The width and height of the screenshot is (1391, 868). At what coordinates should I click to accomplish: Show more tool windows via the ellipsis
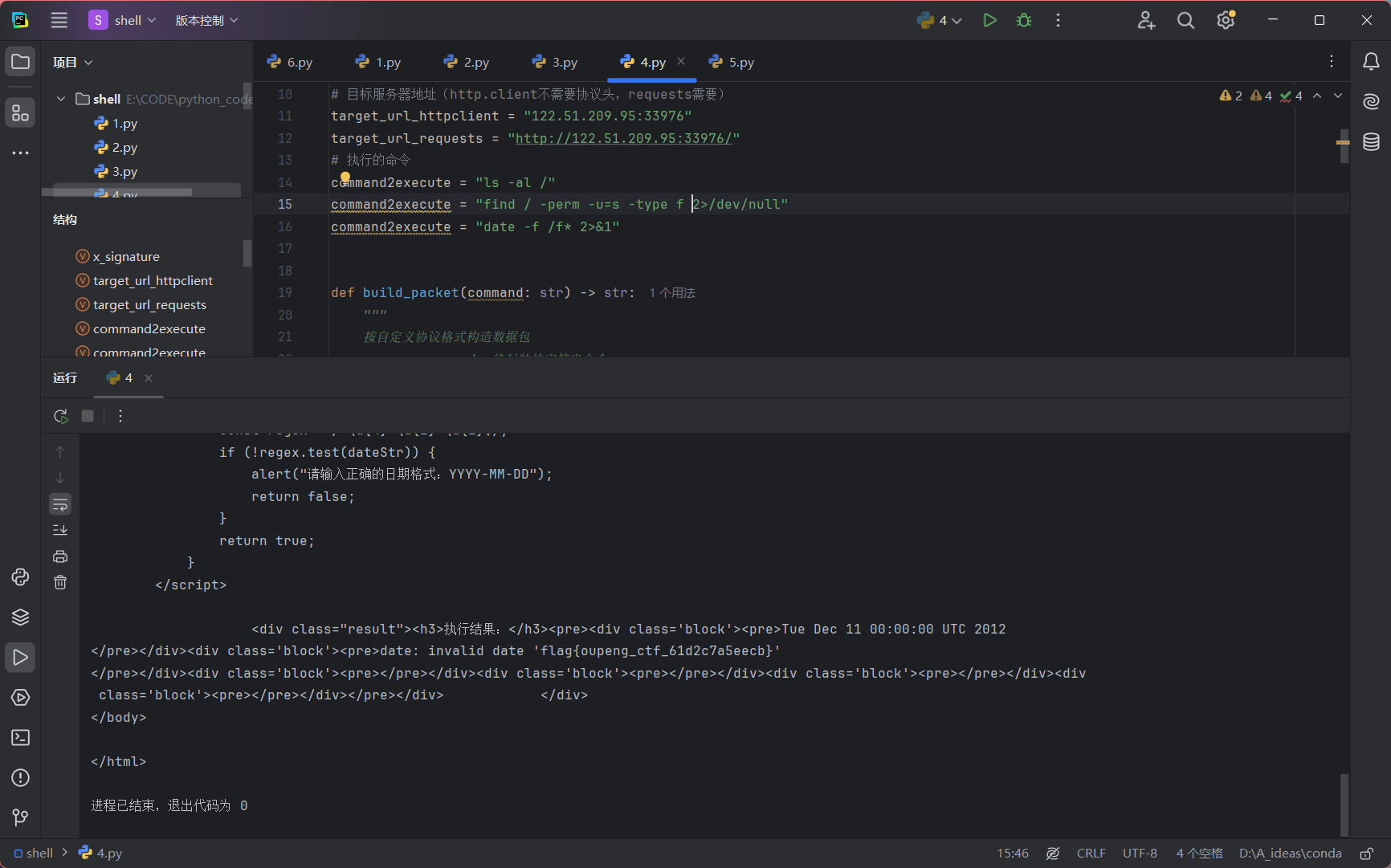click(21, 153)
